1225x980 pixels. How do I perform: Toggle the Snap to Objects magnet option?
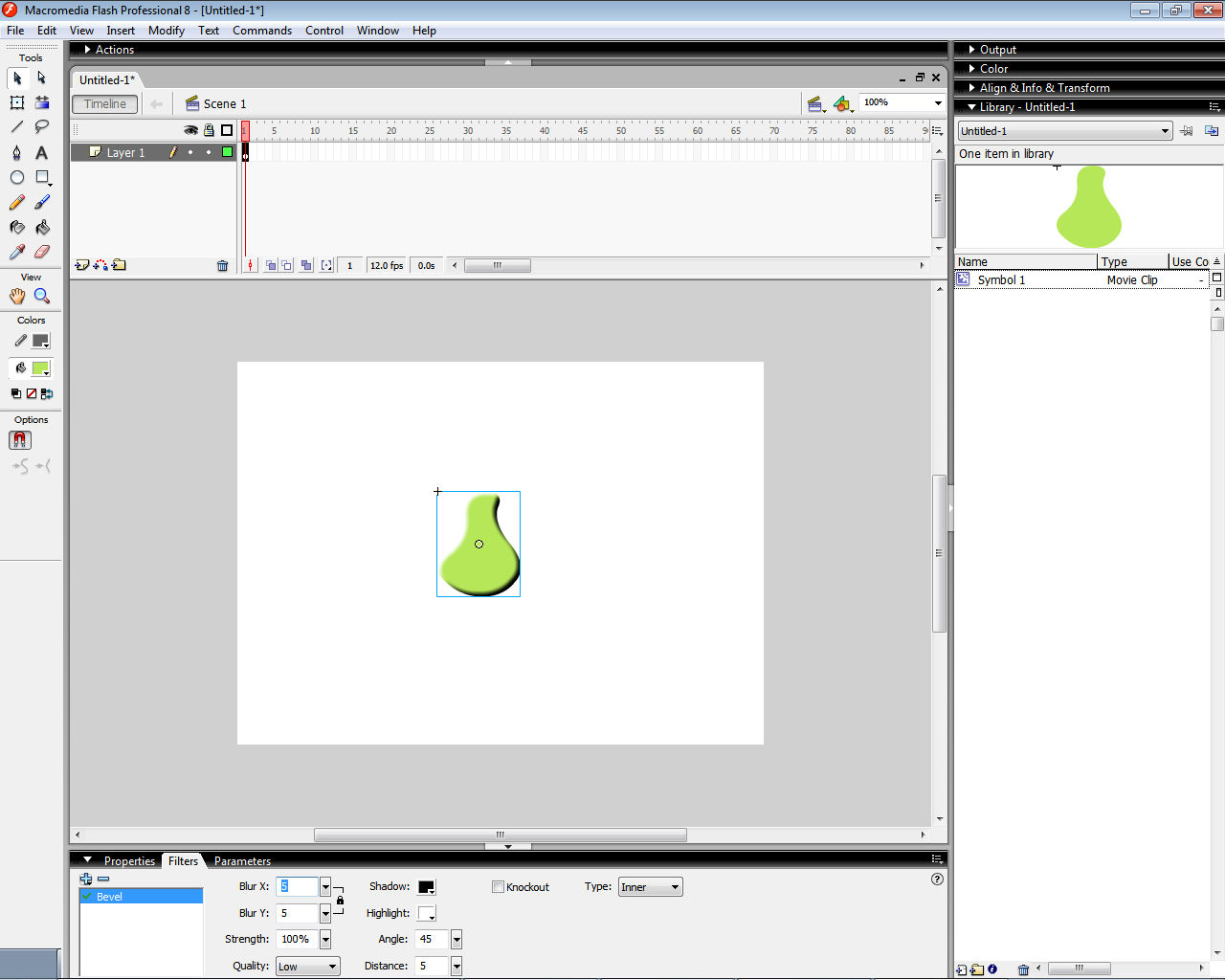click(20, 440)
